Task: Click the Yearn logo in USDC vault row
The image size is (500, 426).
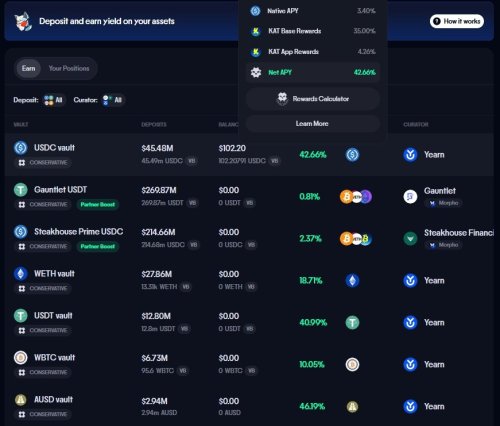Action: [x=410, y=155]
